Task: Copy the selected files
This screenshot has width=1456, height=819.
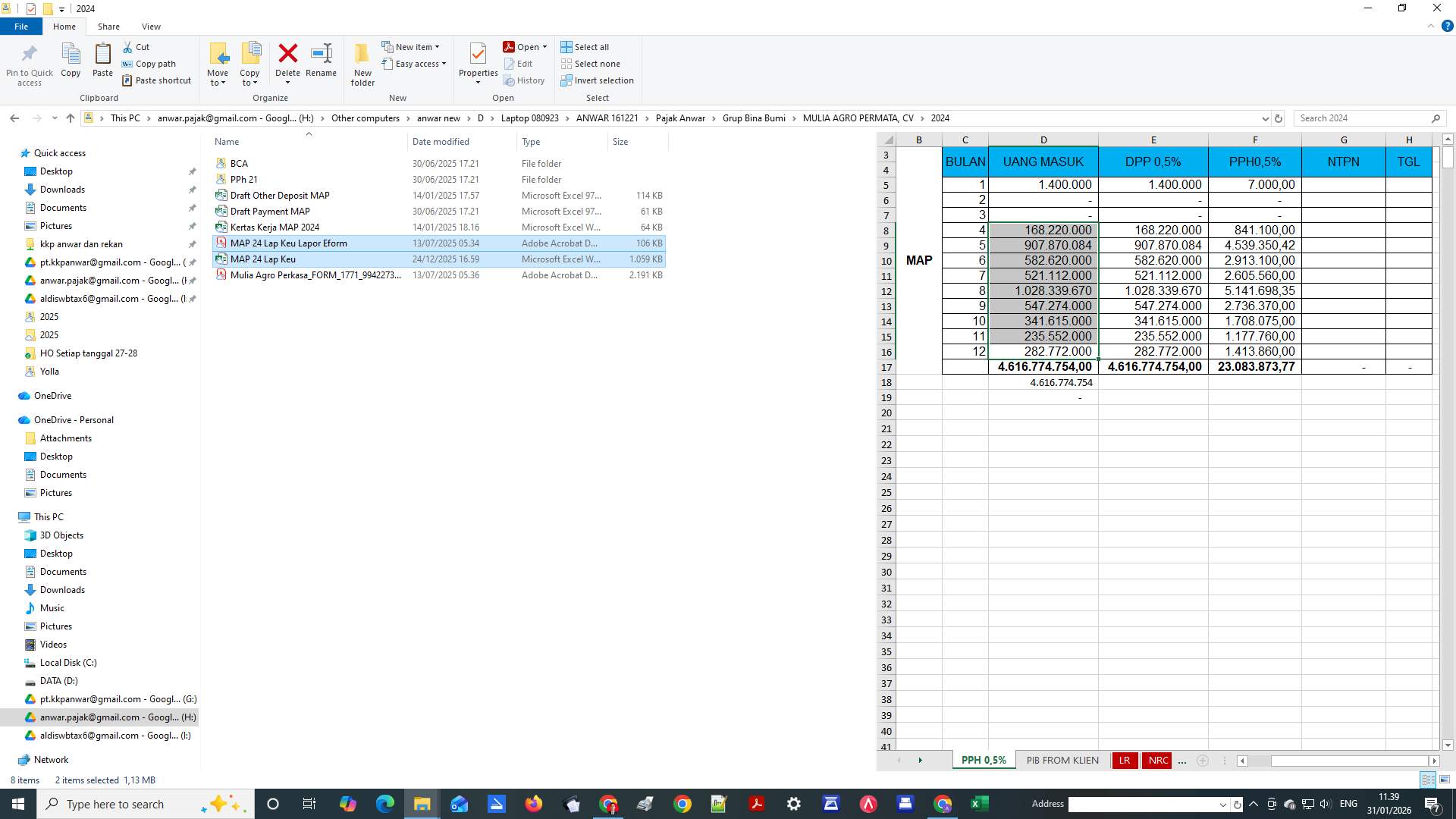Action: tap(71, 61)
